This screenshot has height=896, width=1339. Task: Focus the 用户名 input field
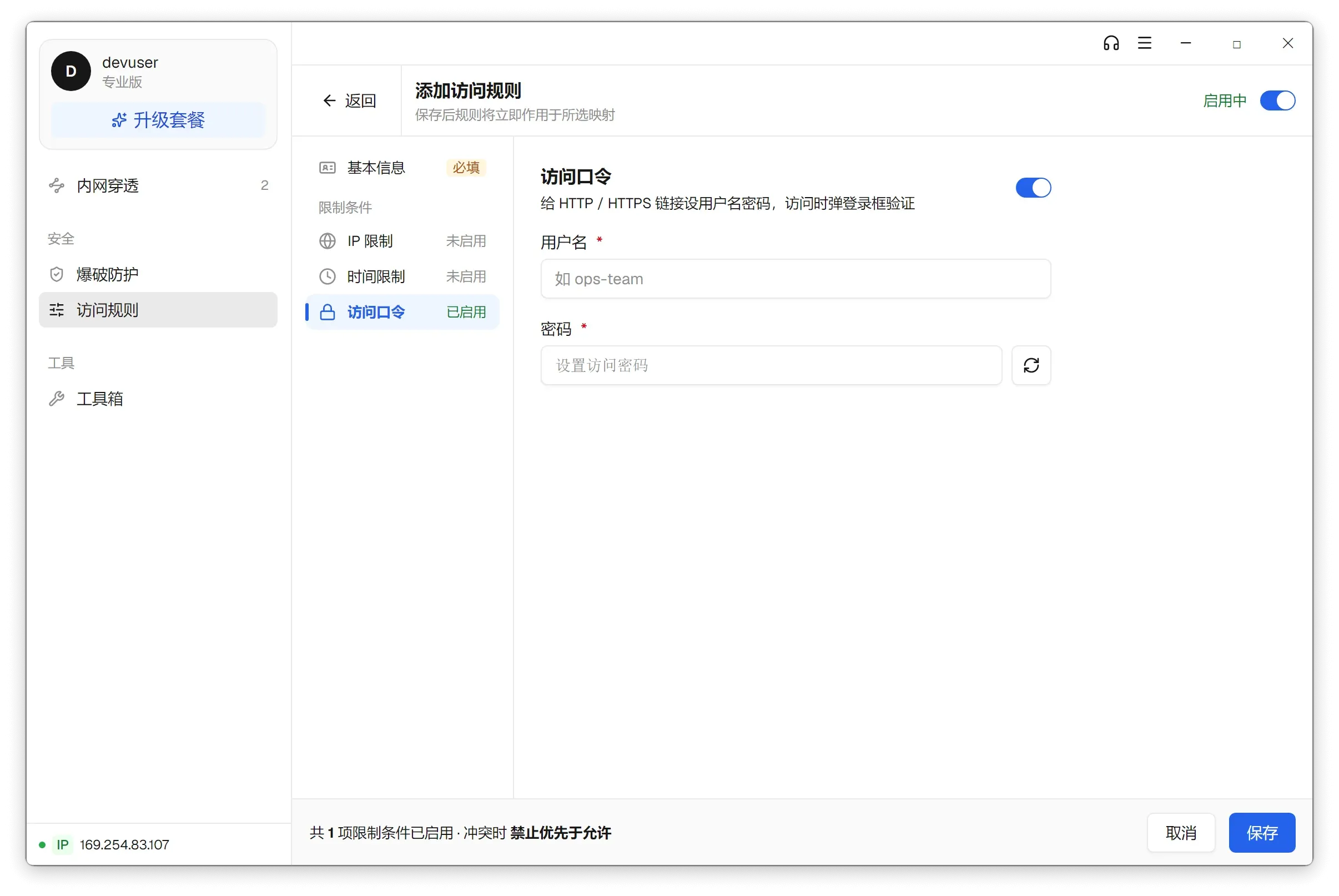796,279
